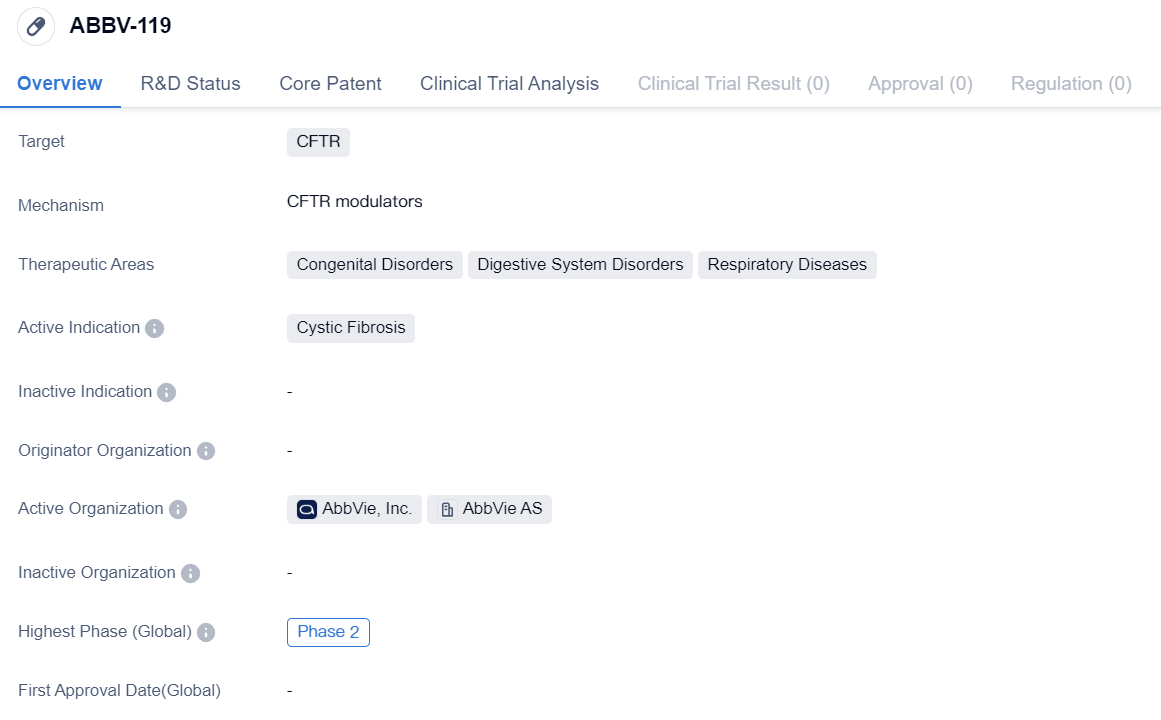Screen dimensions: 1161x720
Task: Click the Respiratory Diseases tag
Action: click(787, 265)
